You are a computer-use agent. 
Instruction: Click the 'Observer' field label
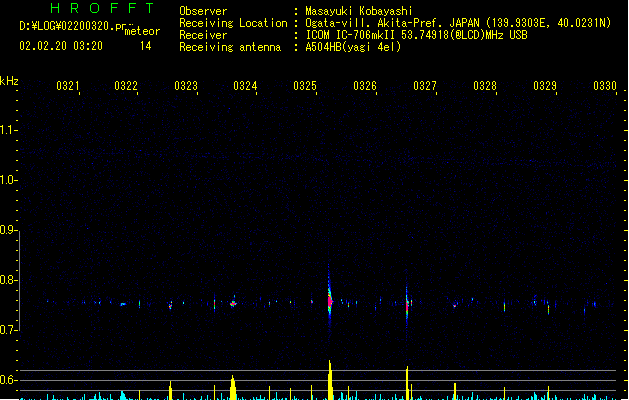tap(203, 11)
